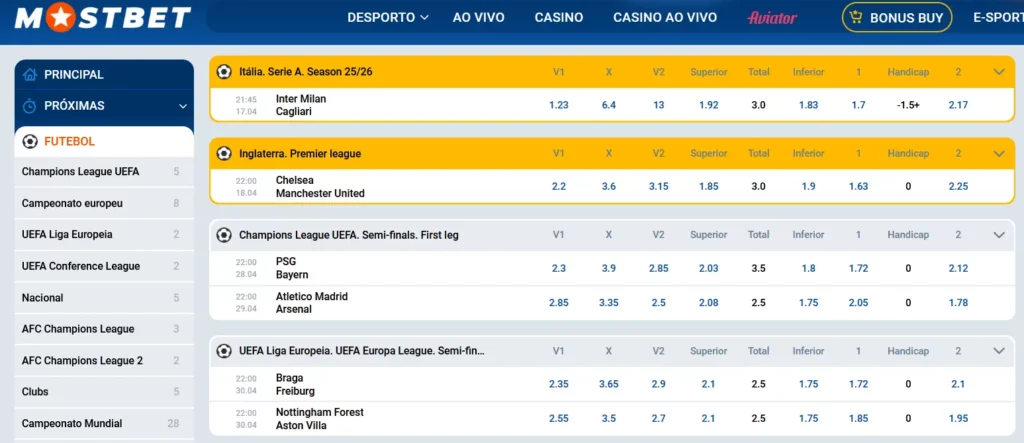
Task: Select draw odds 3.35 for Atletico Madrid match
Action: click(x=609, y=303)
